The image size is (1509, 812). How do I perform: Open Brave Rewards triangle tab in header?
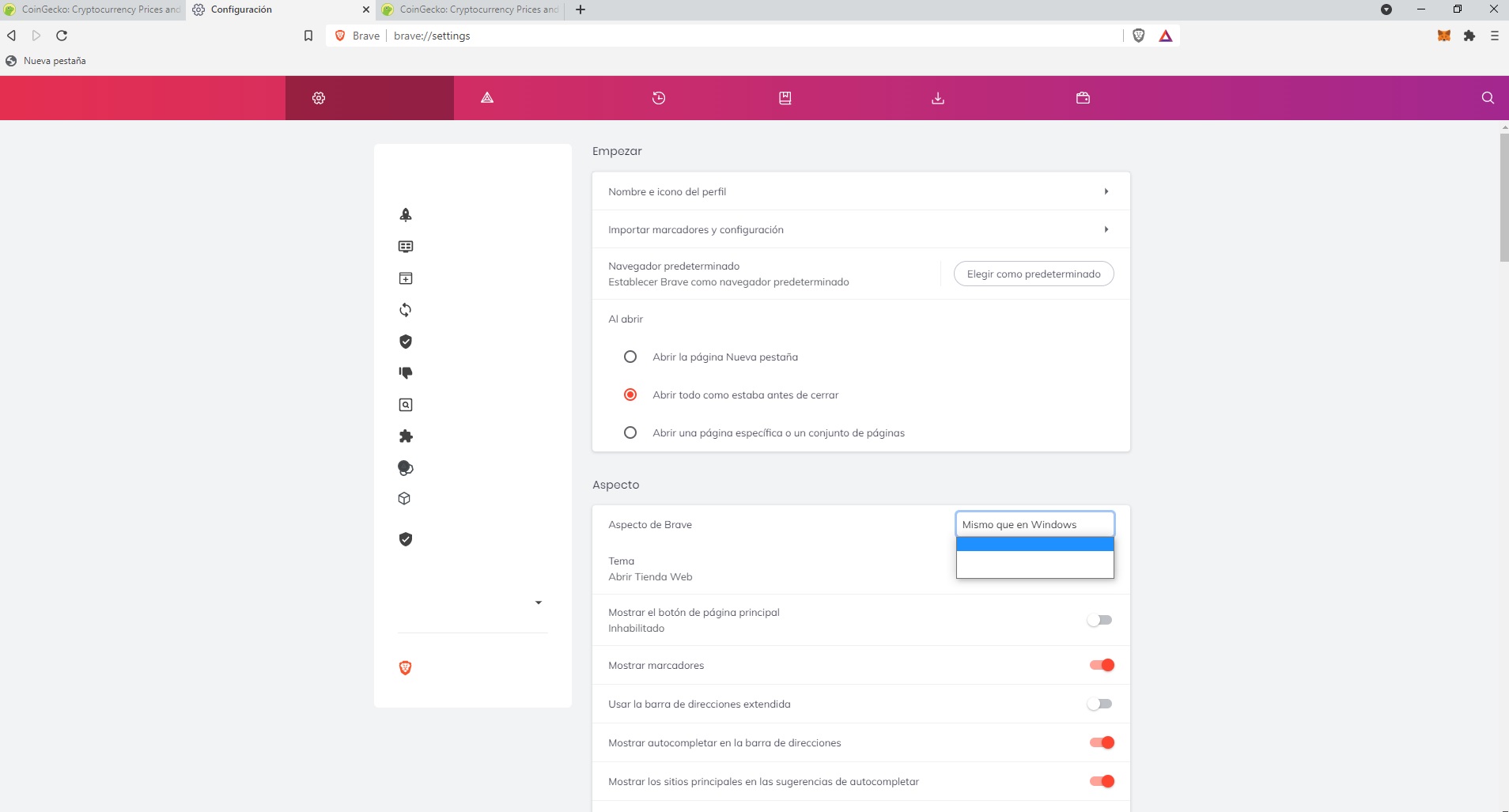click(487, 98)
